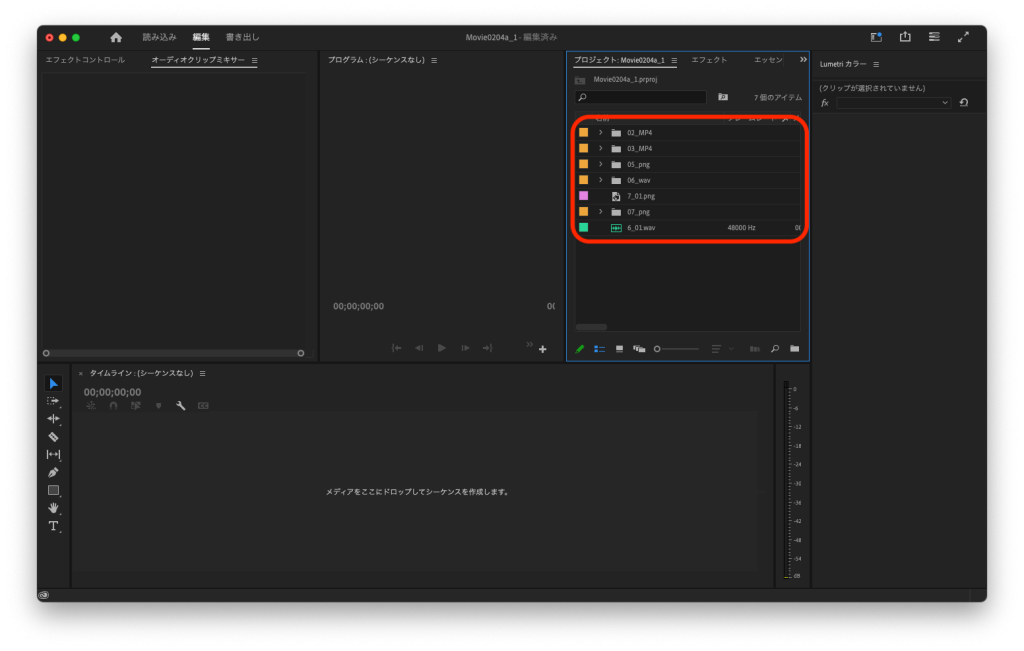Switch to the 書き出し workspace tab
Screen dimensions: 1024x651
point(242,37)
